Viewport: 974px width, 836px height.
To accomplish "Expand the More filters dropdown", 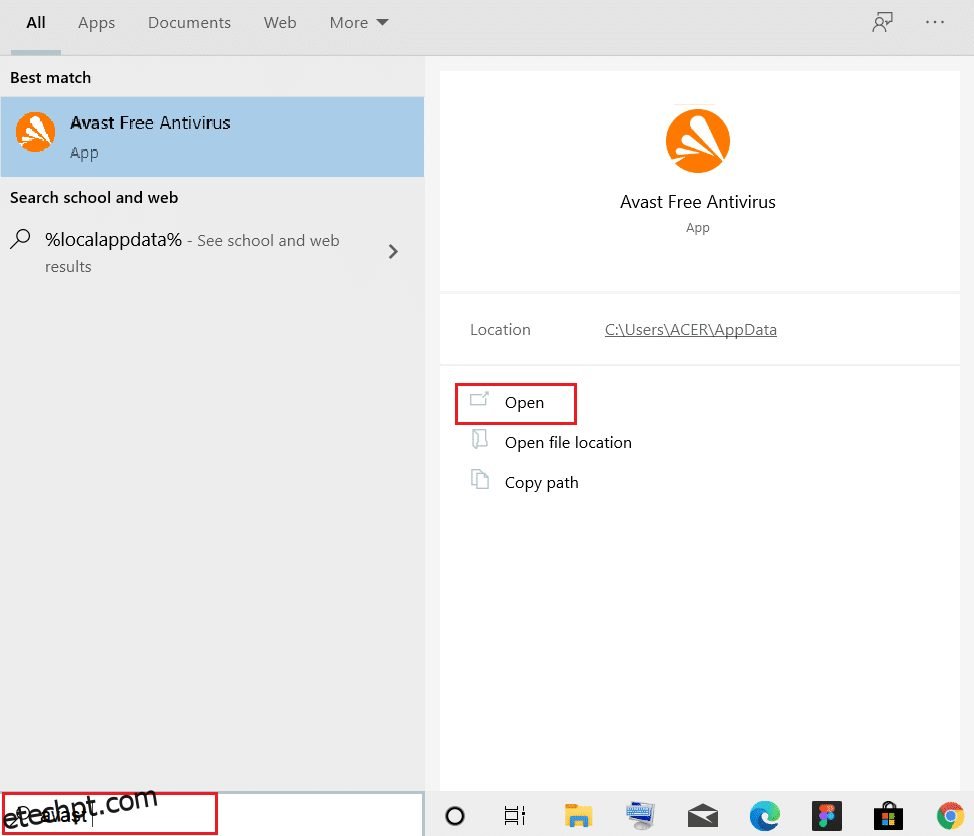I will click(x=359, y=23).
